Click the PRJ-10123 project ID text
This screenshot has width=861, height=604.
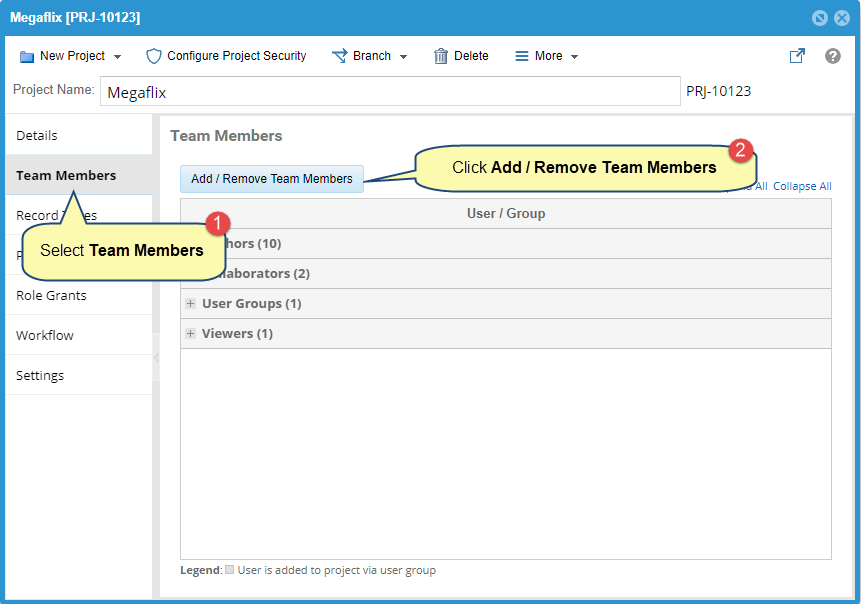[718, 91]
